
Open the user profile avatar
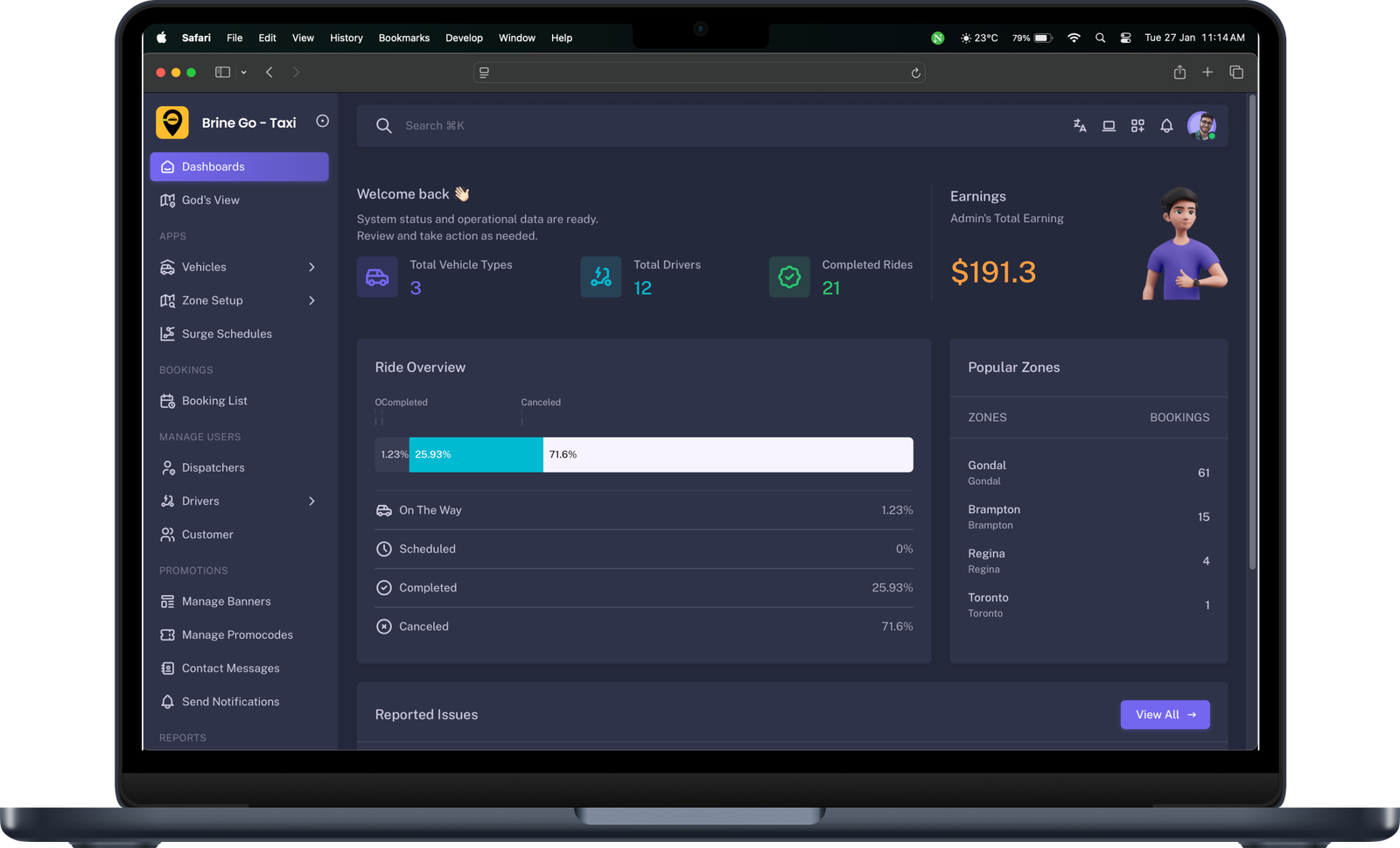tap(1201, 126)
